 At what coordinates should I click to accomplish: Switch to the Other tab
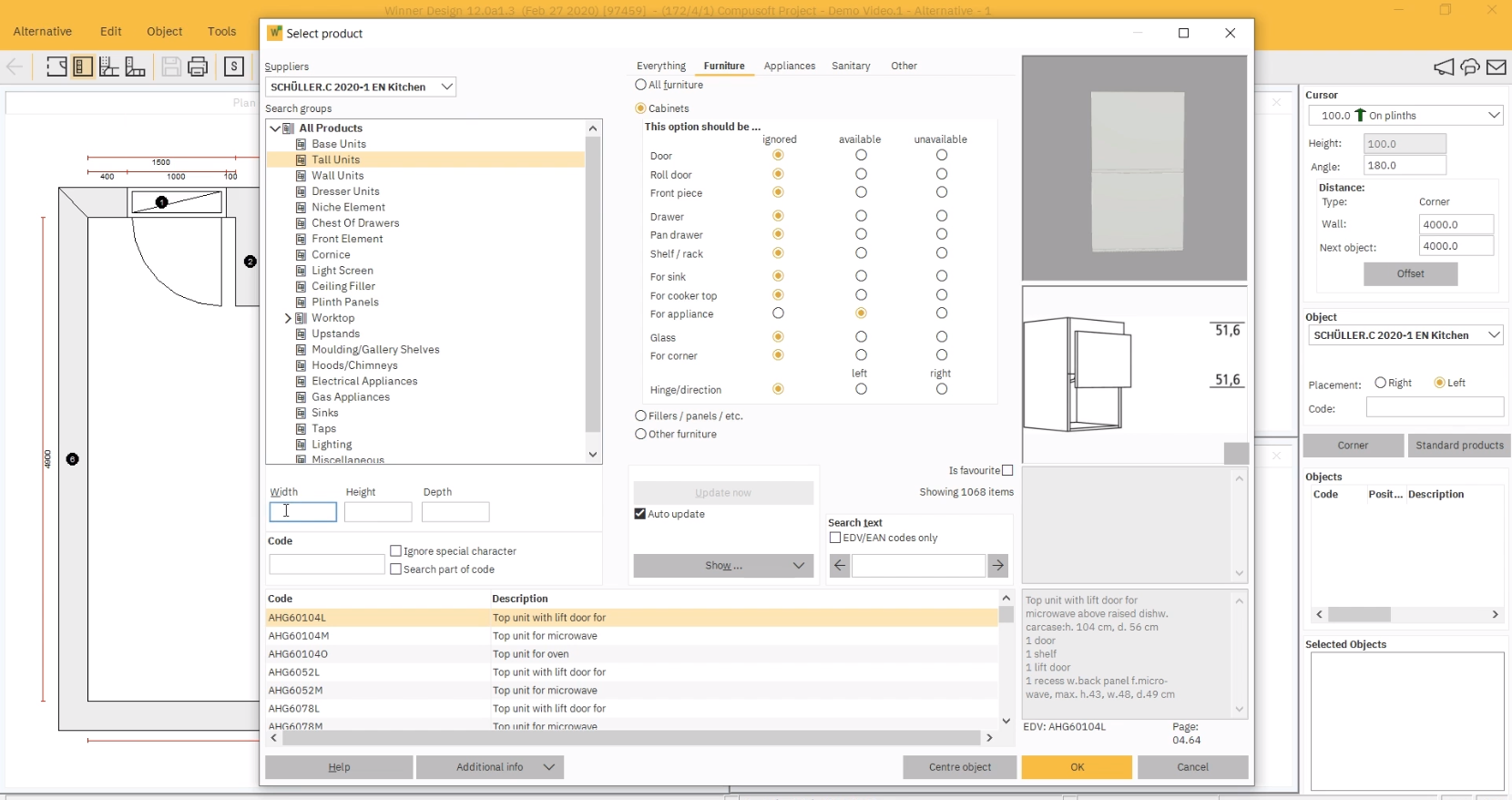coord(904,66)
